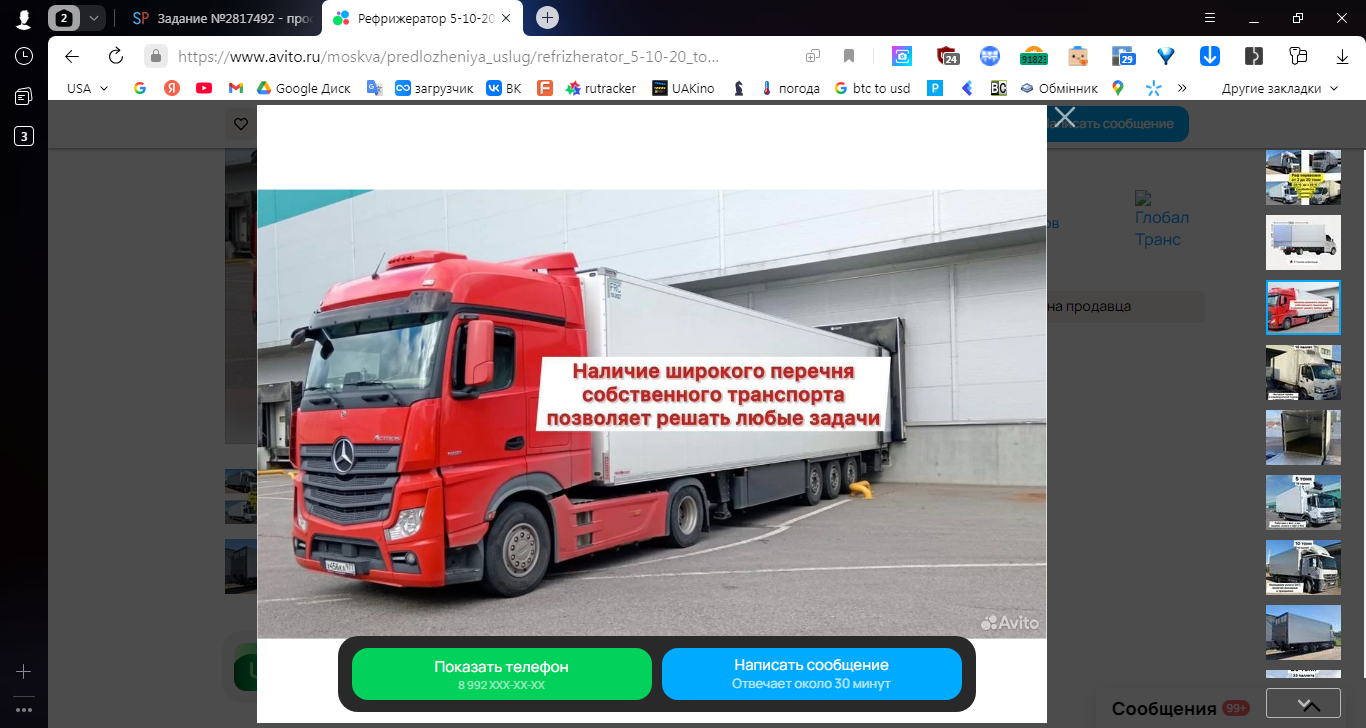Expand the Другие закладки folder
Image resolution: width=1366 pixels, height=728 pixels.
pos(1279,88)
